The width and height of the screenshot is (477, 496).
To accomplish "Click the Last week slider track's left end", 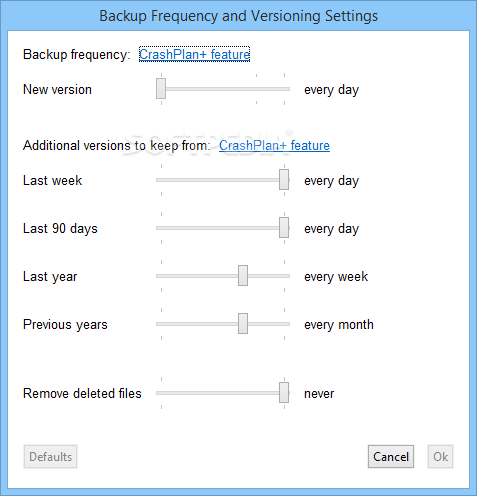I will pos(159,180).
